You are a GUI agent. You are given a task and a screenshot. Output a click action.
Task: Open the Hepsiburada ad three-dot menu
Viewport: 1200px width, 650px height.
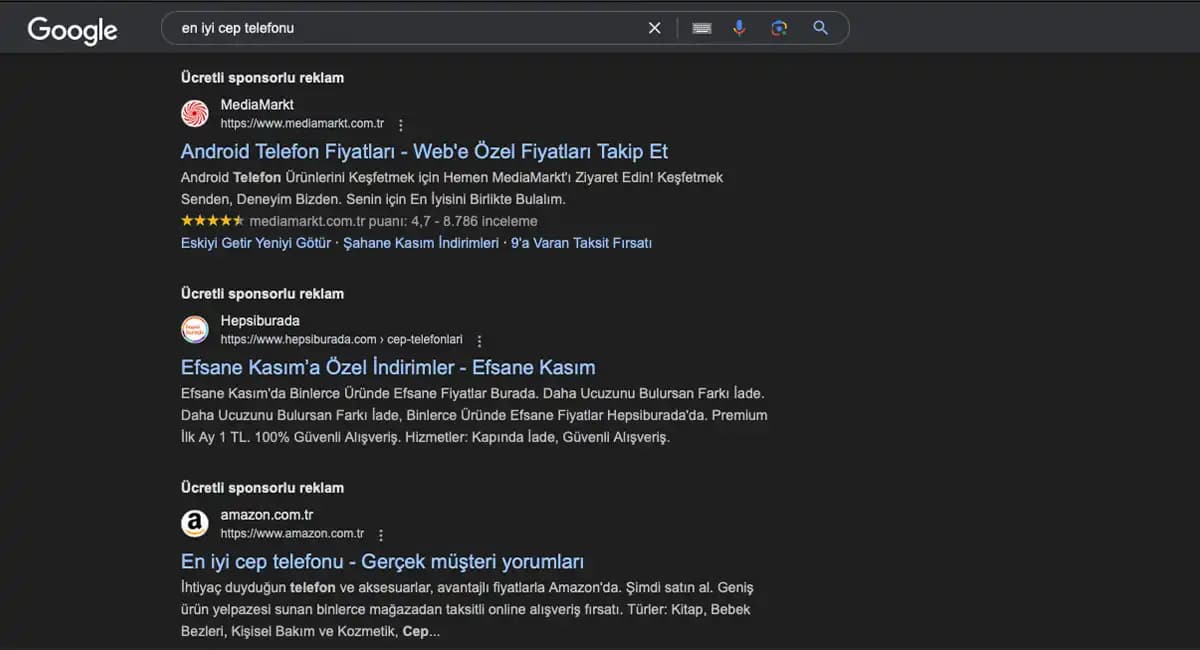pyautogui.click(x=479, y=341)
